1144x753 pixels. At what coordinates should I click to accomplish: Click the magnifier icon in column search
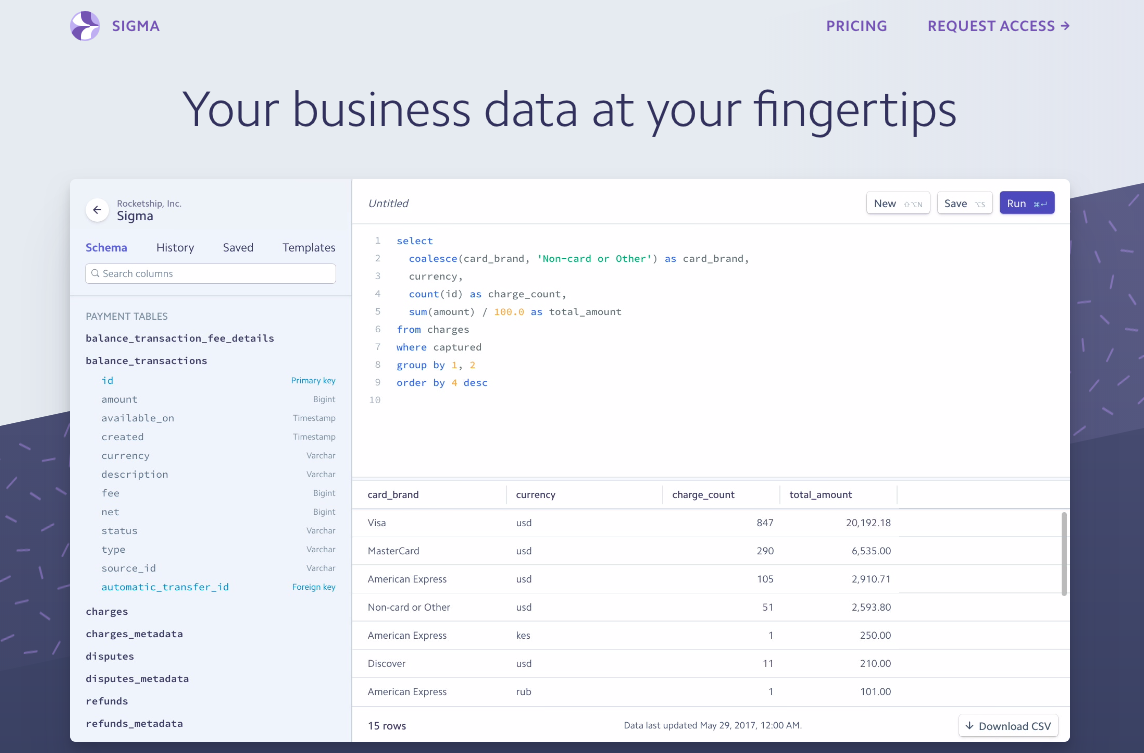(95, 274)
